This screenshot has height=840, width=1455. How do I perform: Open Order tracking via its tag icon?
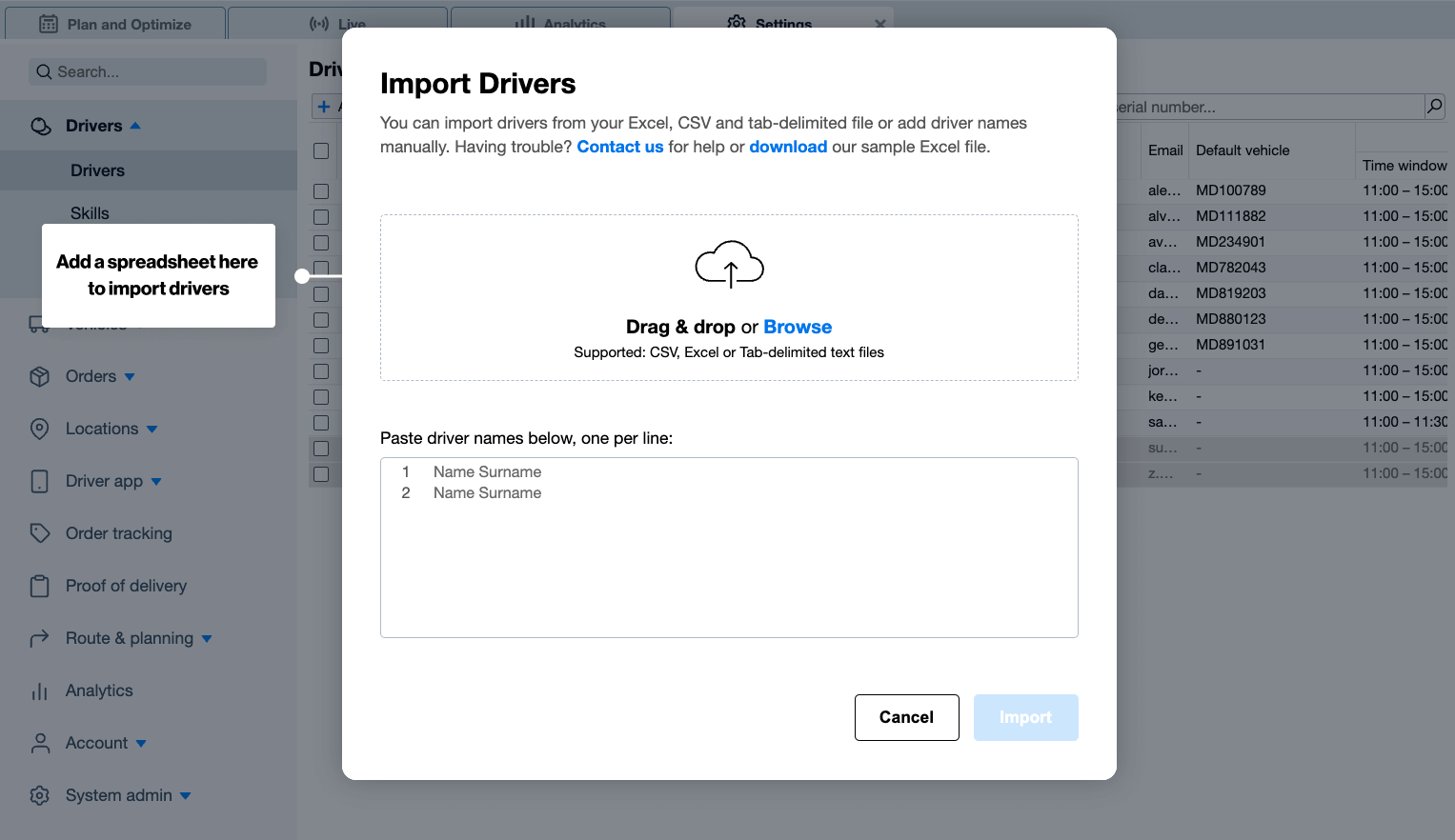pos(39,533)
